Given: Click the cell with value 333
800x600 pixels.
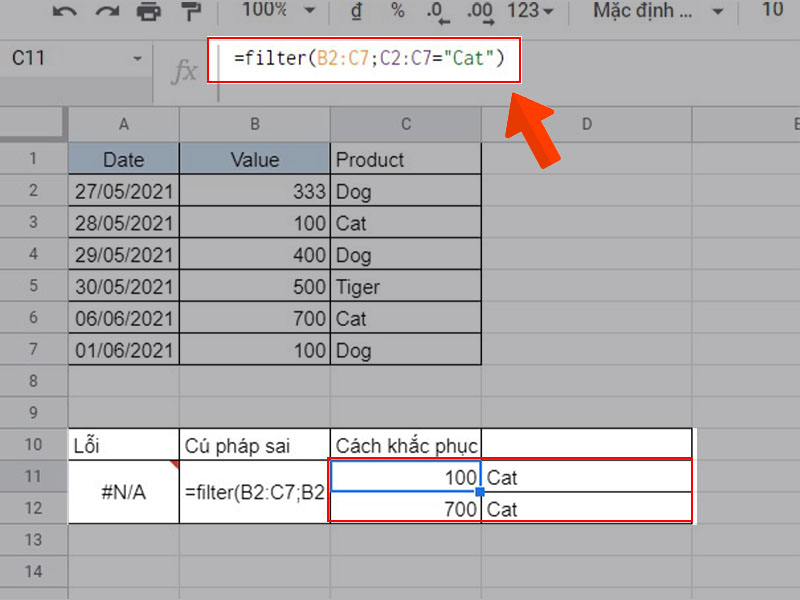Looking at the screenshot, I should coord(255,191).
